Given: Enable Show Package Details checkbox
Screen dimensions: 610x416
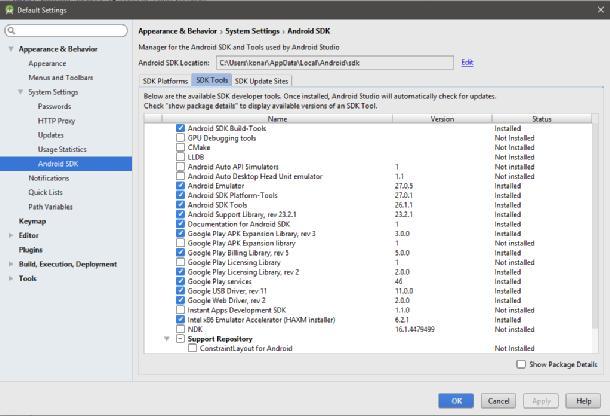Looking at the screenshot, I should click(521, 364).
